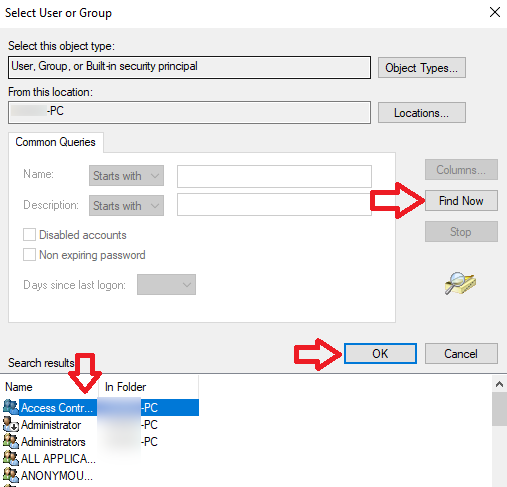Open the Description 'Starts with' dropdown

[126, 206]
